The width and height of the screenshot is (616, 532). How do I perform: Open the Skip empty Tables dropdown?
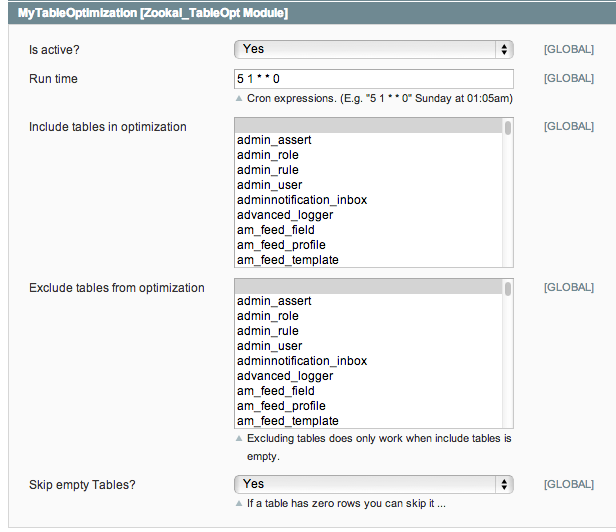374,484
